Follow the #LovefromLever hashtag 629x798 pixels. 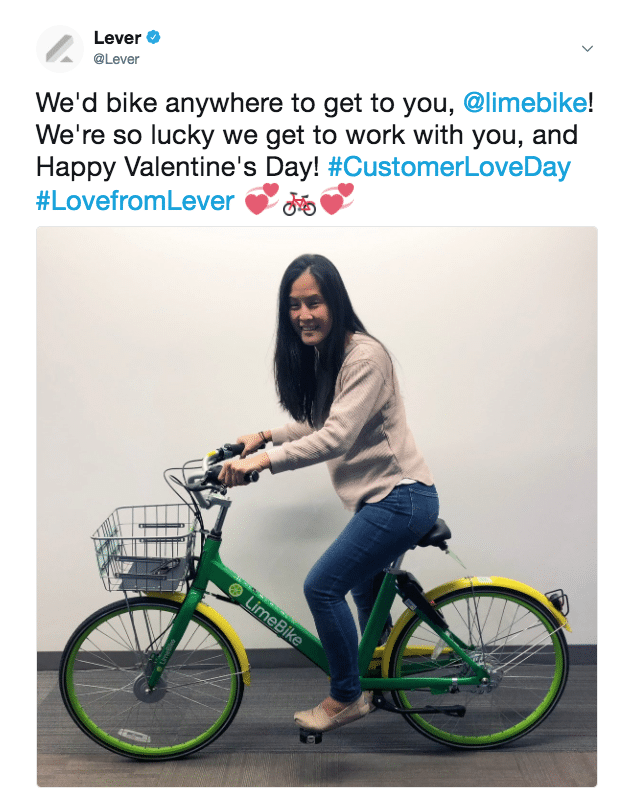tap(135, 201)
